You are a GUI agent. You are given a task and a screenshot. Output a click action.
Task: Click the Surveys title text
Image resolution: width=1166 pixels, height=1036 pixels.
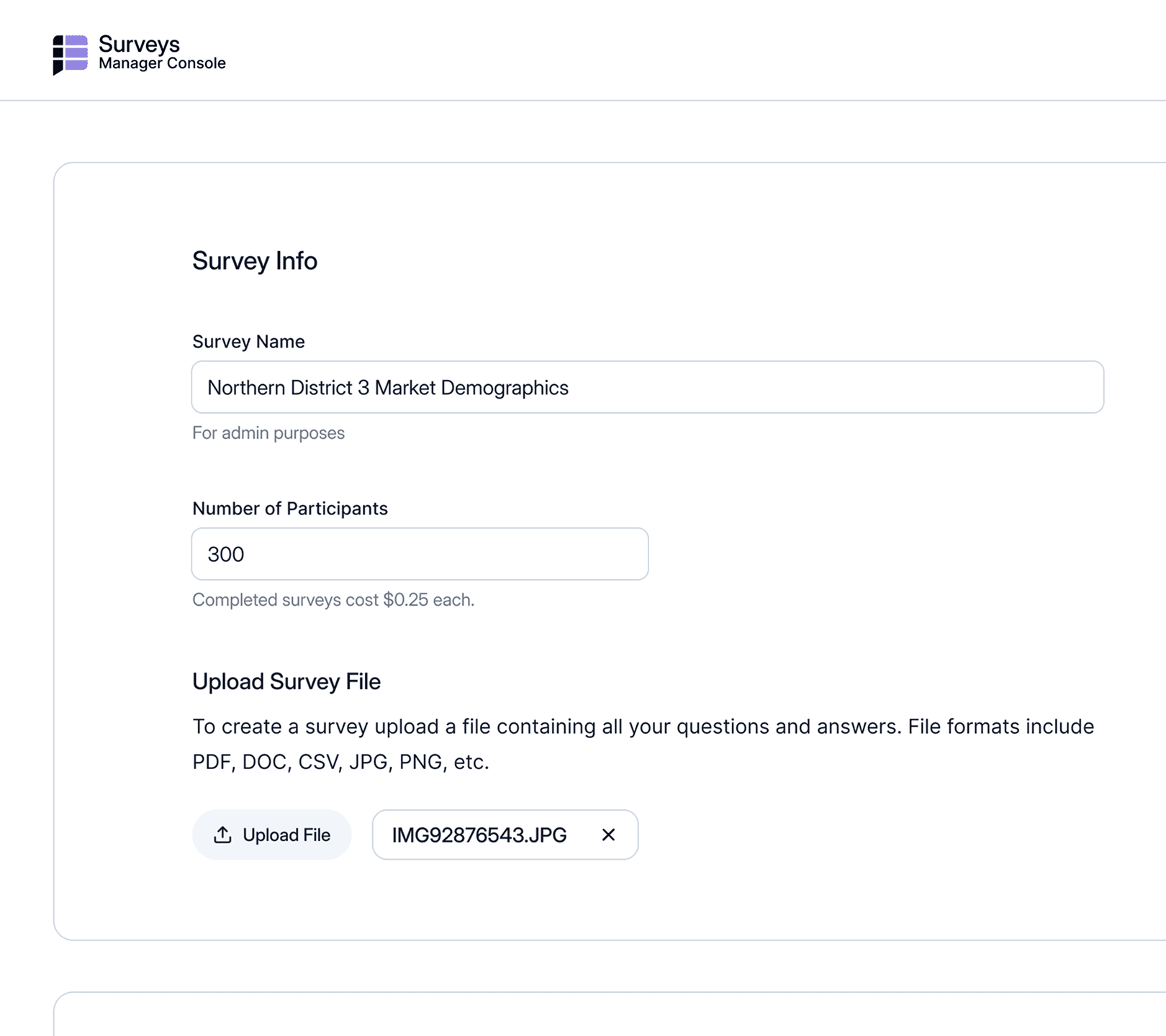[139, 45]
